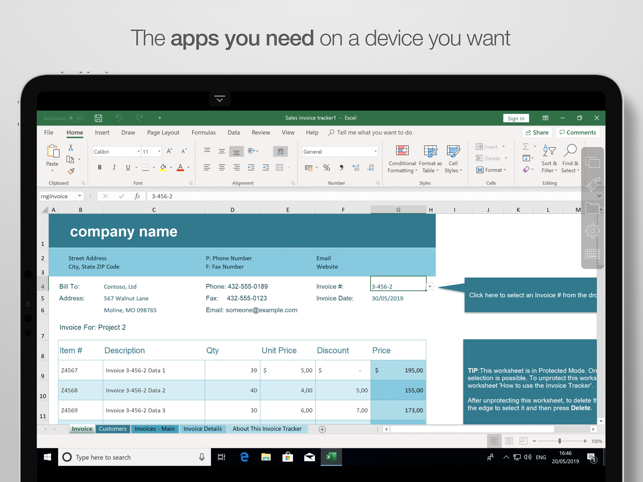
Task: Open the font name Calibri dropdown
Action: (x=138, y=152)
